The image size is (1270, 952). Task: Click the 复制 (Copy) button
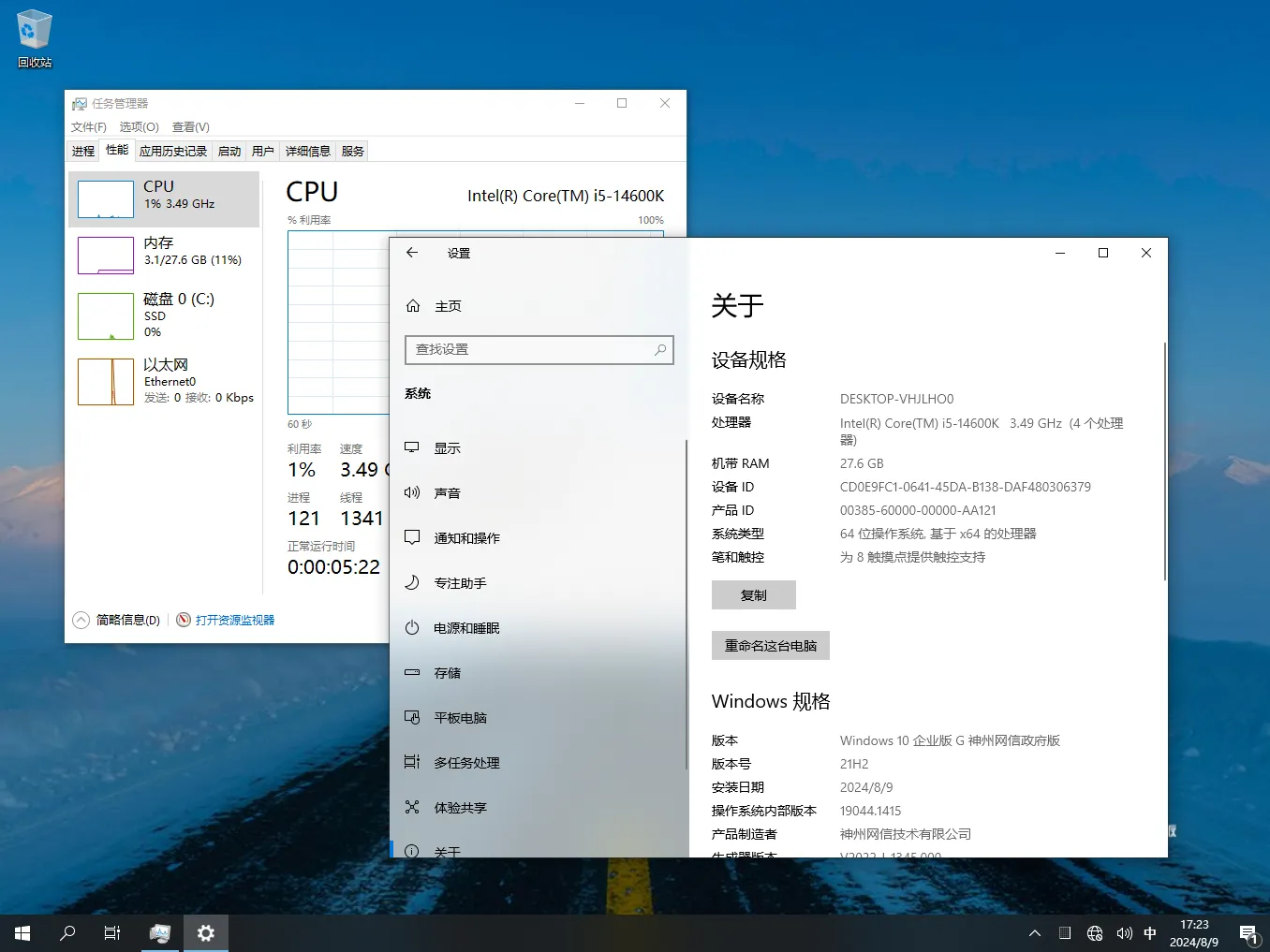753,594
